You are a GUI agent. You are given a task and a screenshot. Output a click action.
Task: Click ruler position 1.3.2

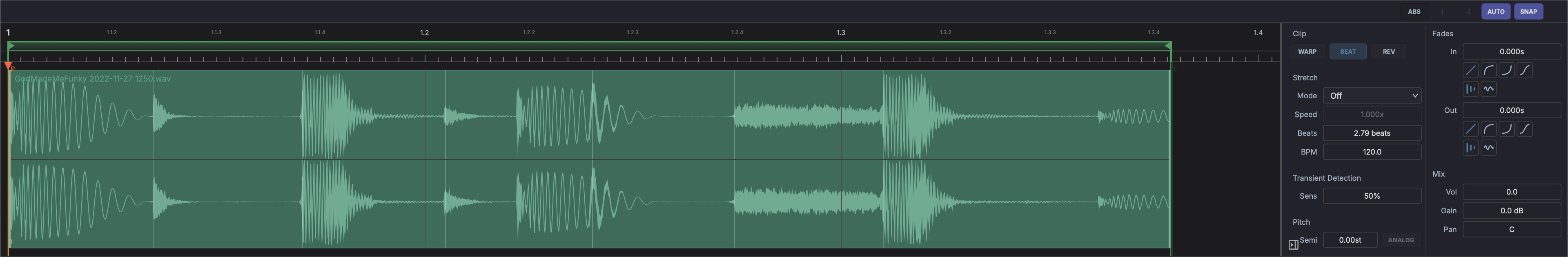[x=945, y=32]
